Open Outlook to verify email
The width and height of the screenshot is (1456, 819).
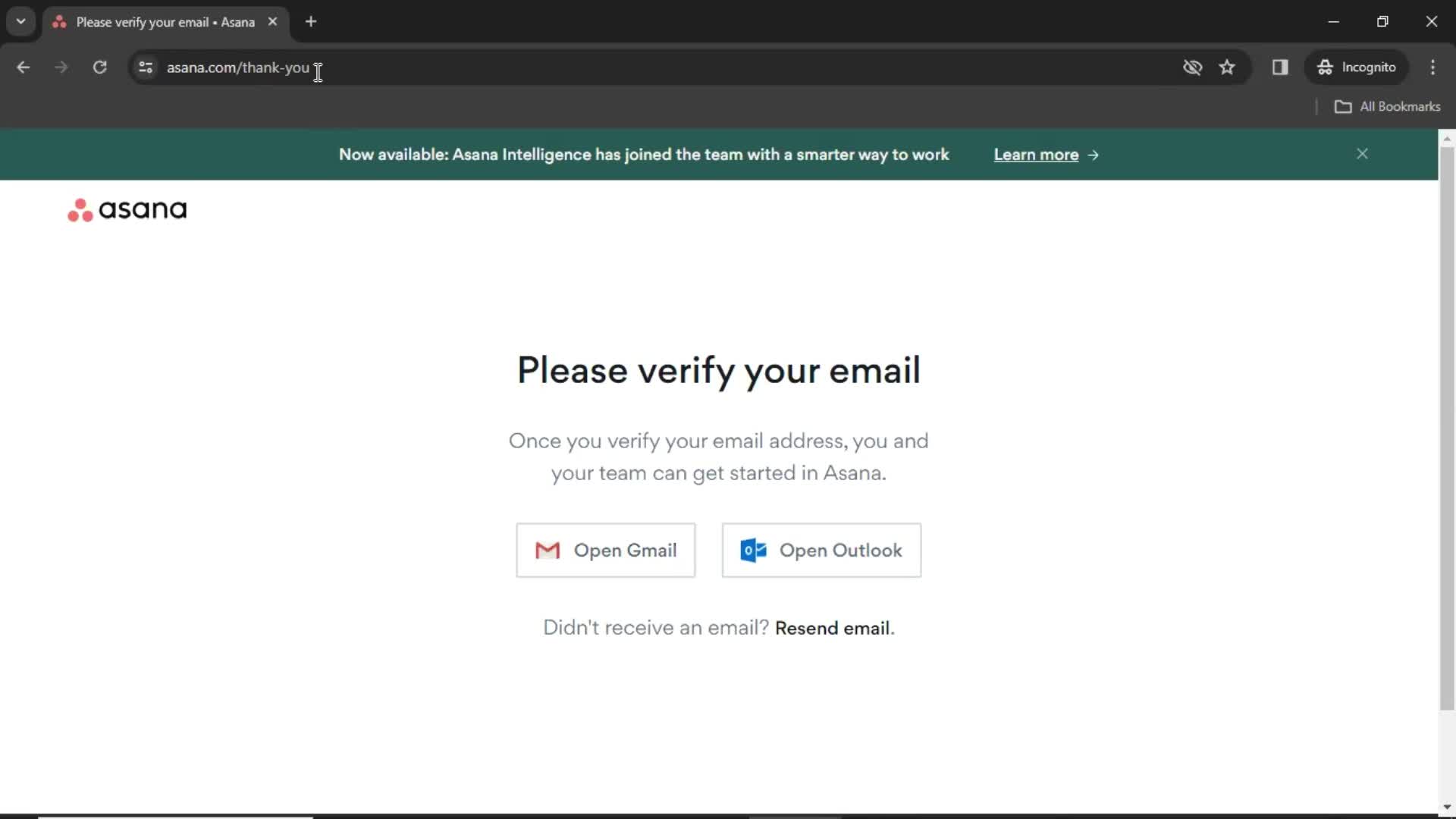(821, 550)
